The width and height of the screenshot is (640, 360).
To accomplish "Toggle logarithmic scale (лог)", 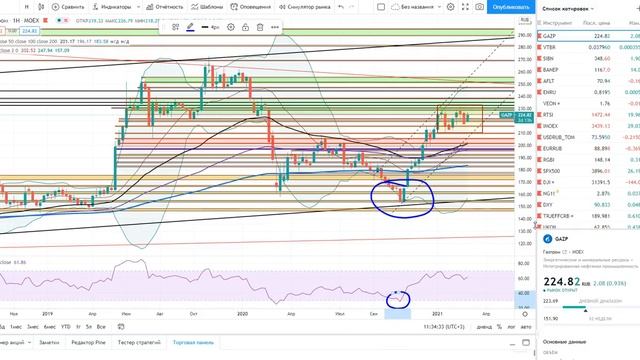I will [511, 327].
